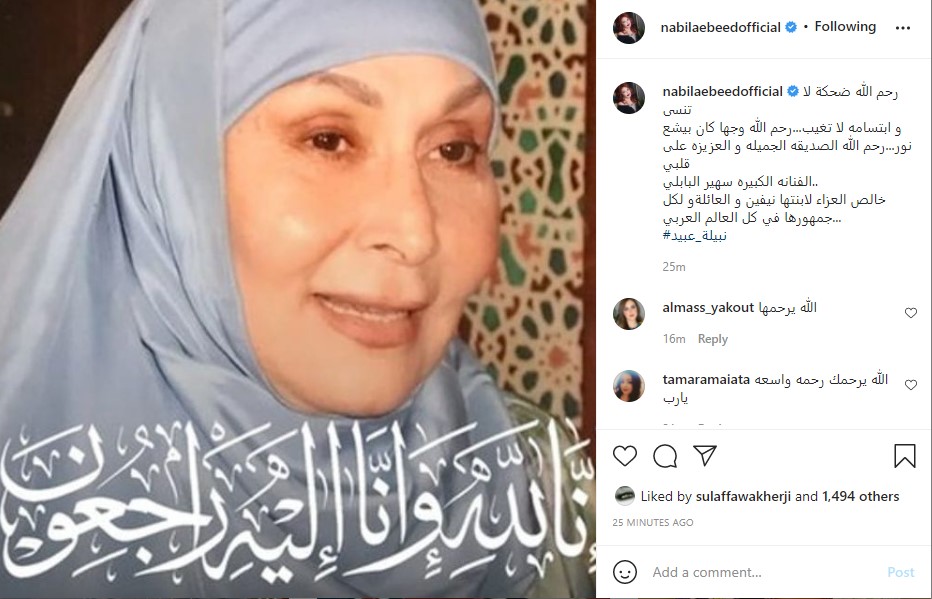
Task: Like the post with heart icon
Action: tap(625, 456)
